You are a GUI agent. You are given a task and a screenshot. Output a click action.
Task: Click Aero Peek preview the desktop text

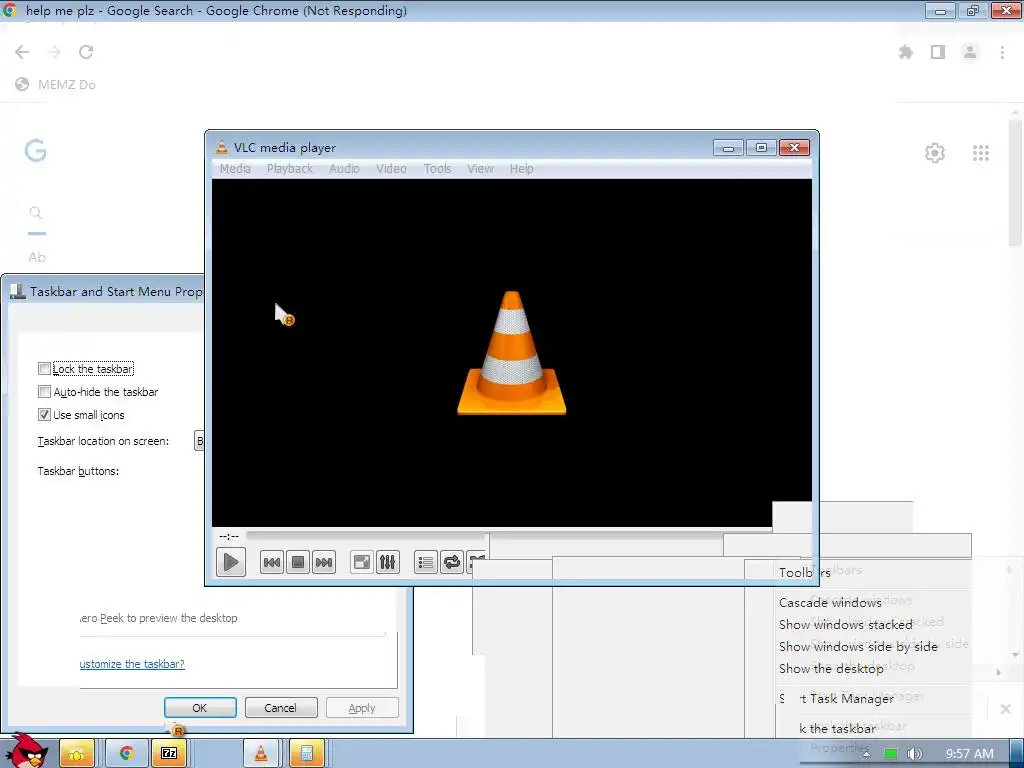tap(159, 618)
